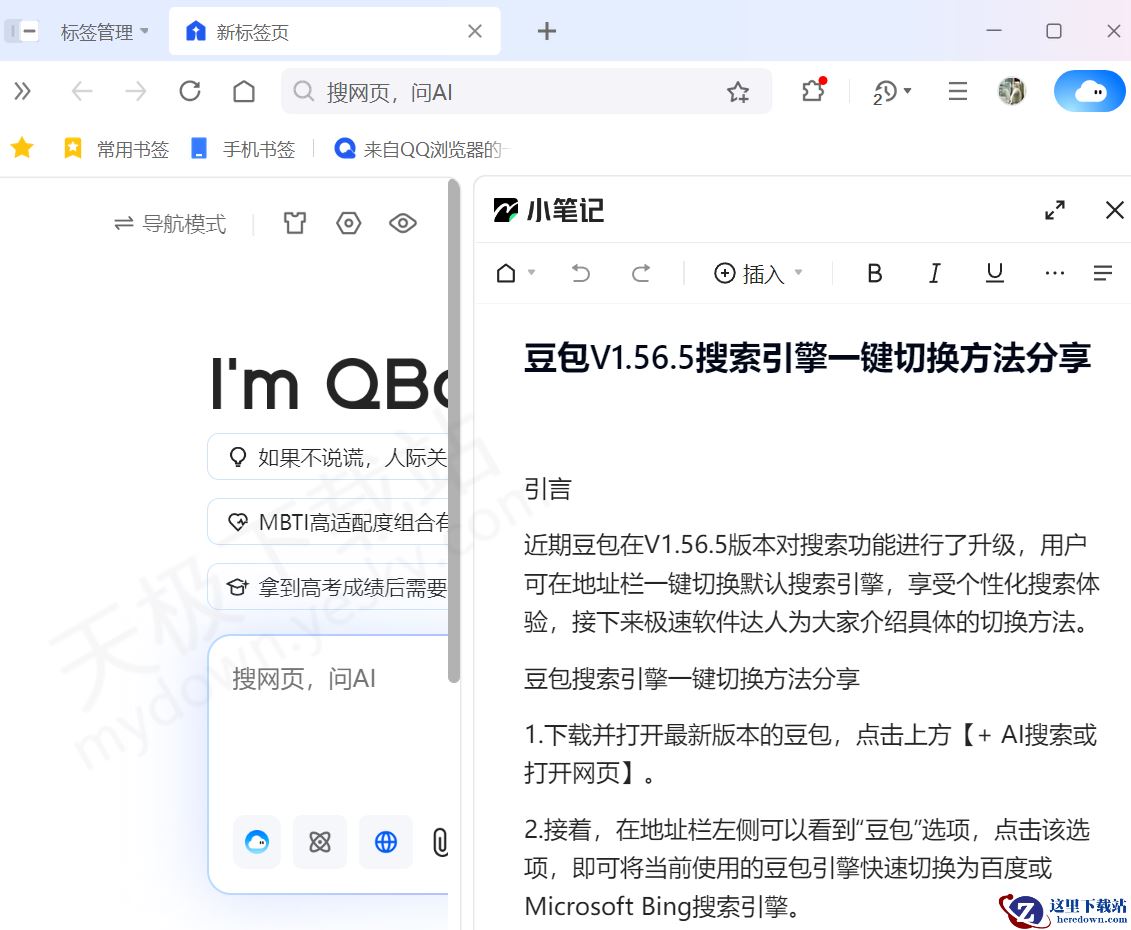Close the 小笔记 panel
This screenshot has height=930, width=1131.
(x=1114, y=210)
